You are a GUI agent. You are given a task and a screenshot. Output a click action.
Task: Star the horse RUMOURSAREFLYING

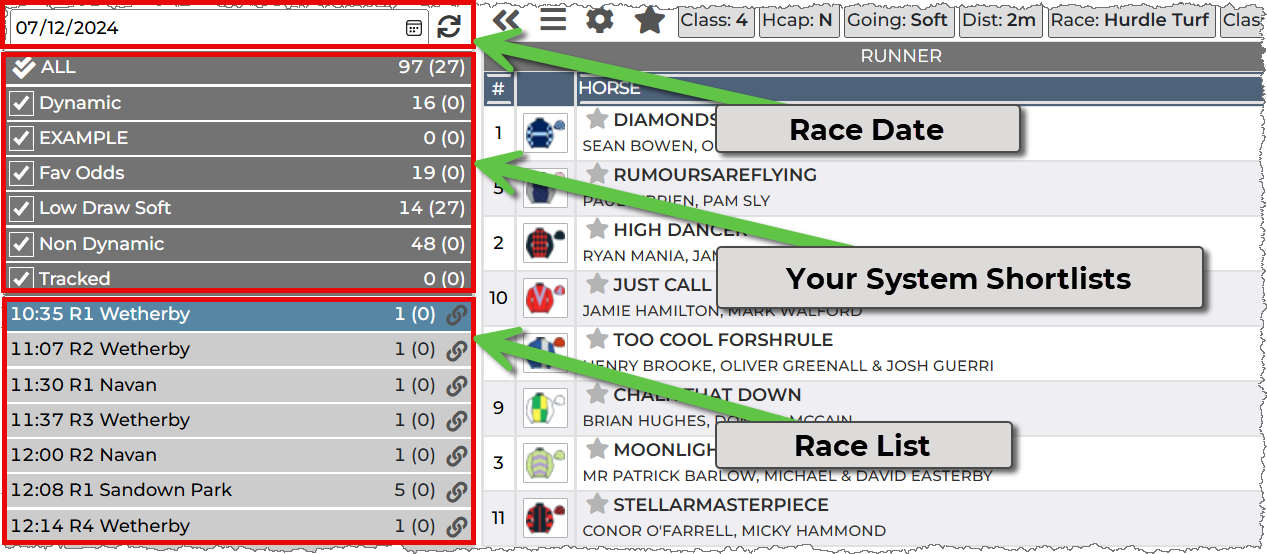tap(597, 174)
